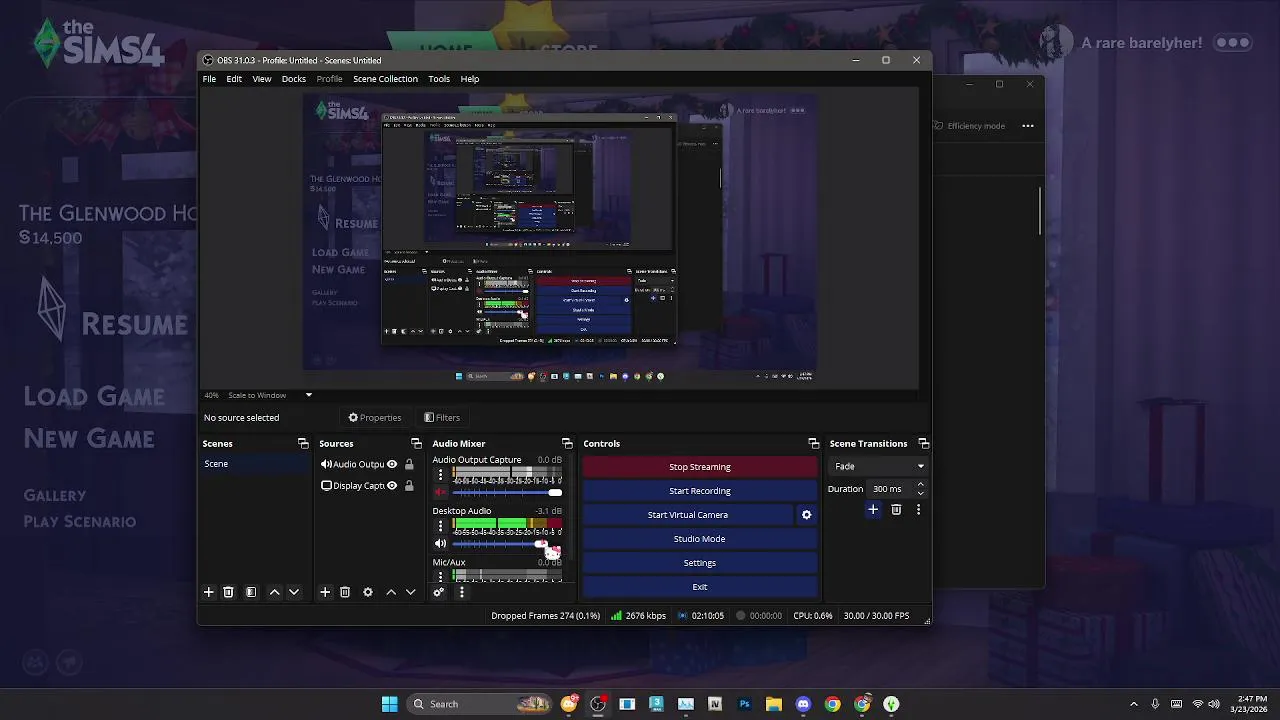Open advanced audio properties gears icon
Image resolution: width=1280 pixels, height=720 pixels.
tap(438, 592)
